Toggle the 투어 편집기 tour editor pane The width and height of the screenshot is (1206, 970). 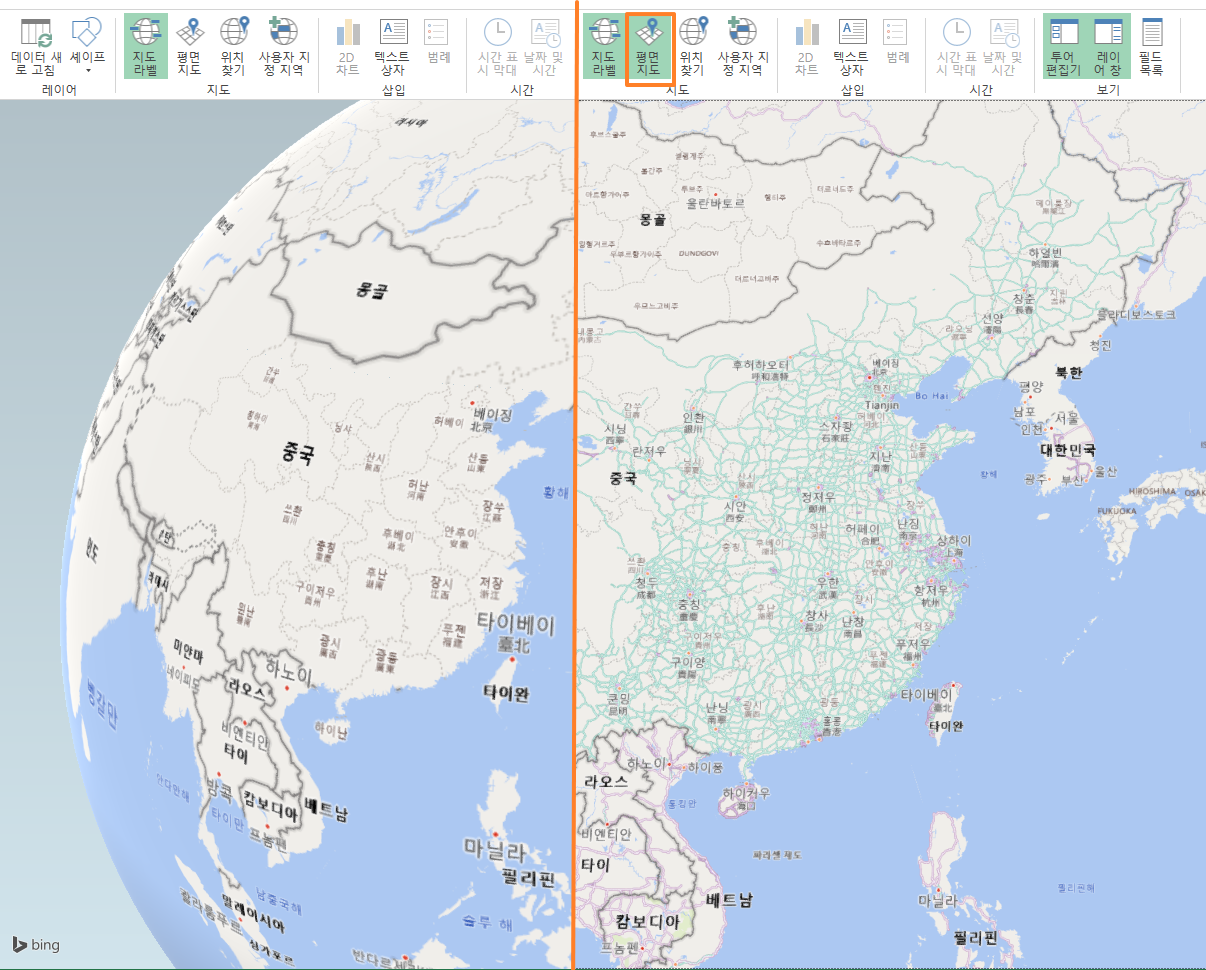click(1063, 47)
